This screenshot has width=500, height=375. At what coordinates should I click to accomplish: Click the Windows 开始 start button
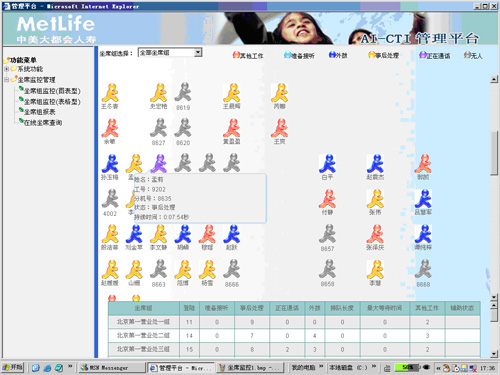(13, 367)
